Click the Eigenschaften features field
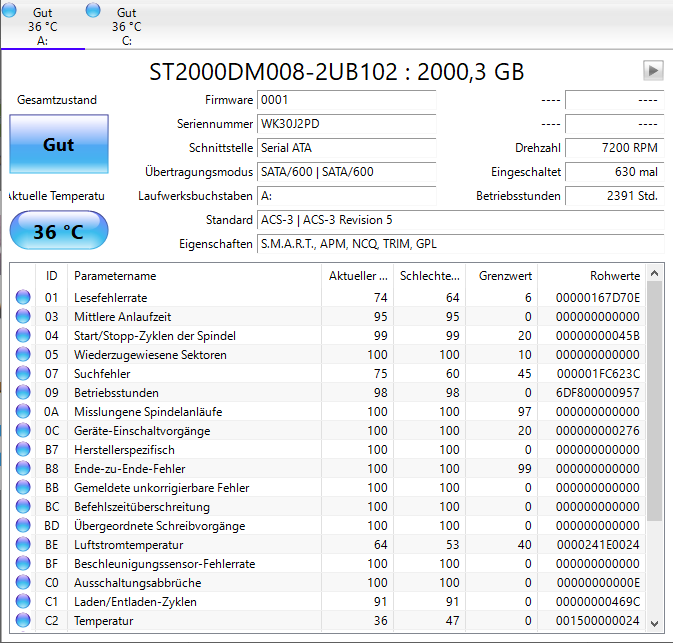 [x=461, y=244]
